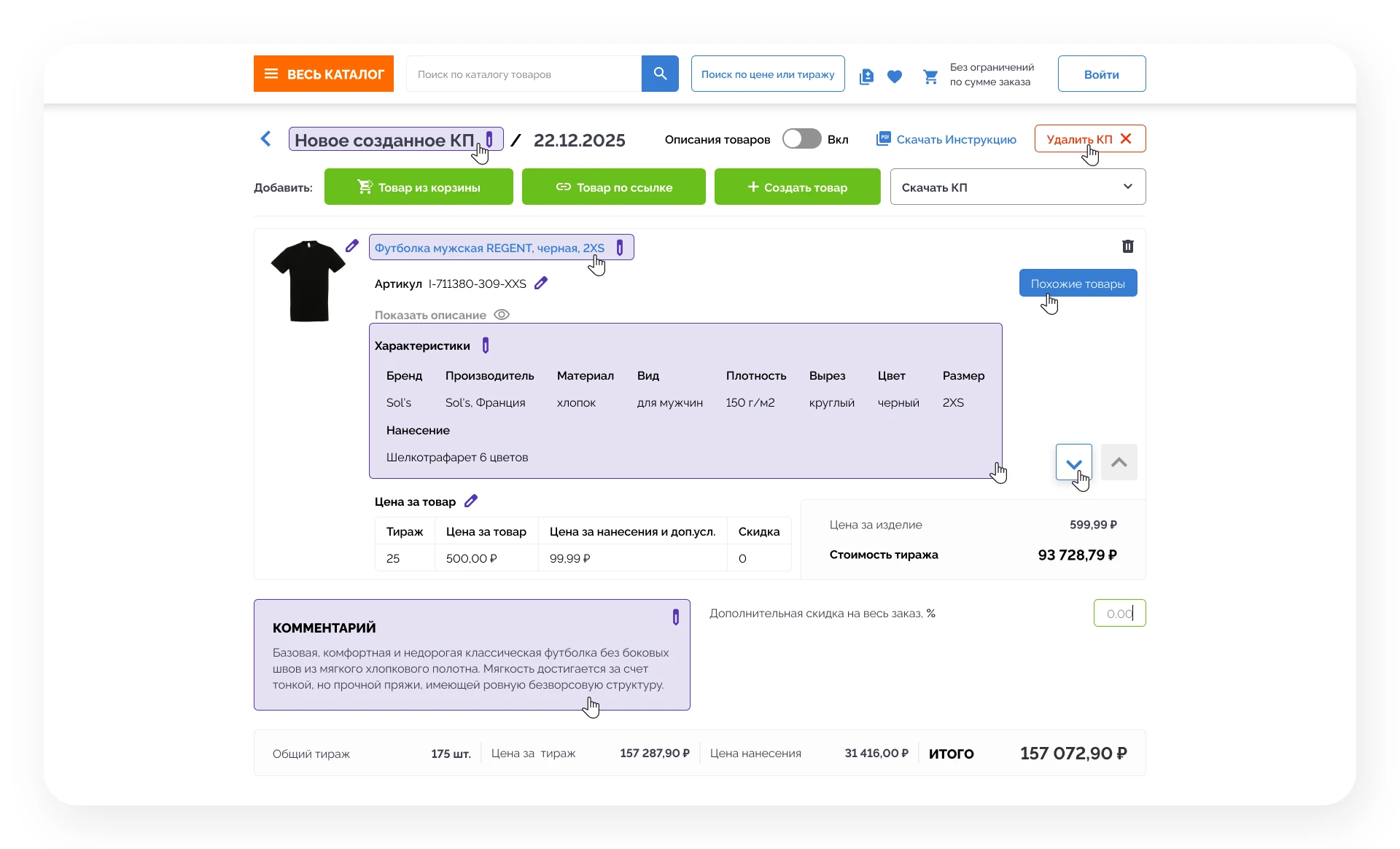Move product up with grey chevron
Viewport: 1400px width, 849px height.
[x=1119, y=462]
